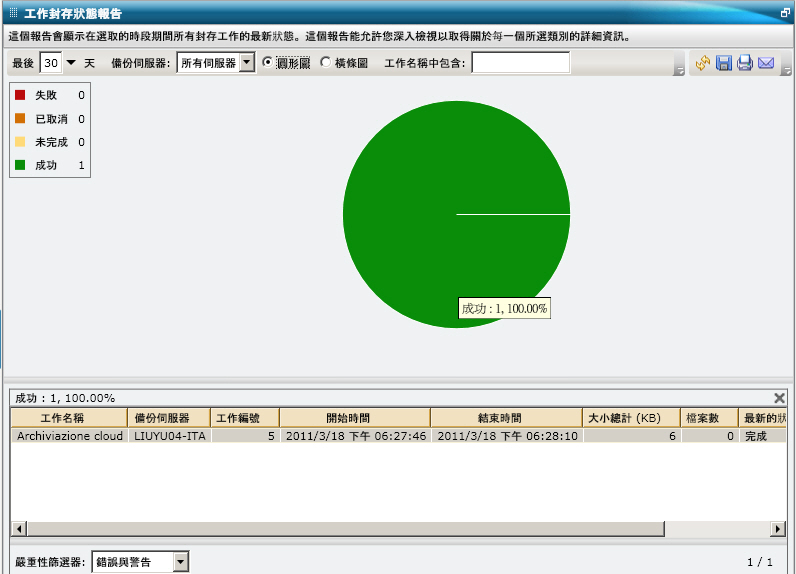Screen dimensions: 796x574
Task: Click the LIUYU04-ITA server cell
Action: tap(170, 436)
